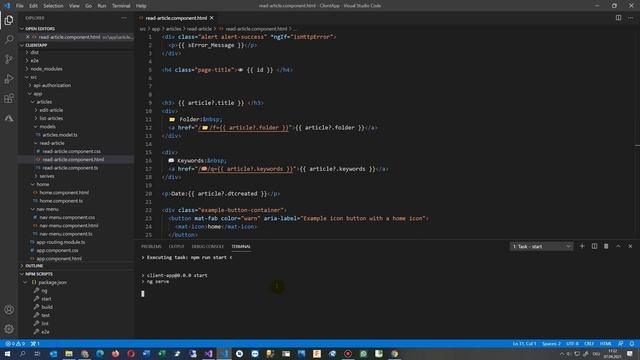Change indentation via Spaces: 2 status item
This screenshot has width=640, height=360.
(x=551, y=344)
